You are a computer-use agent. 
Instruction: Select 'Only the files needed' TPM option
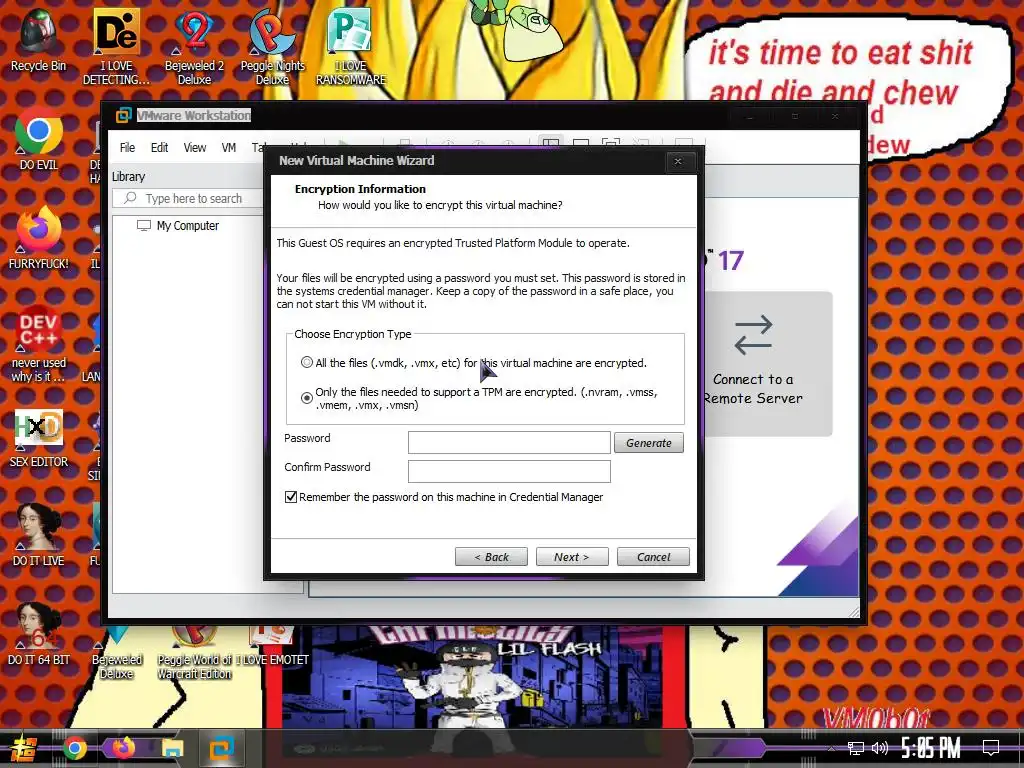pyautogui.click(x=306, y=398)
